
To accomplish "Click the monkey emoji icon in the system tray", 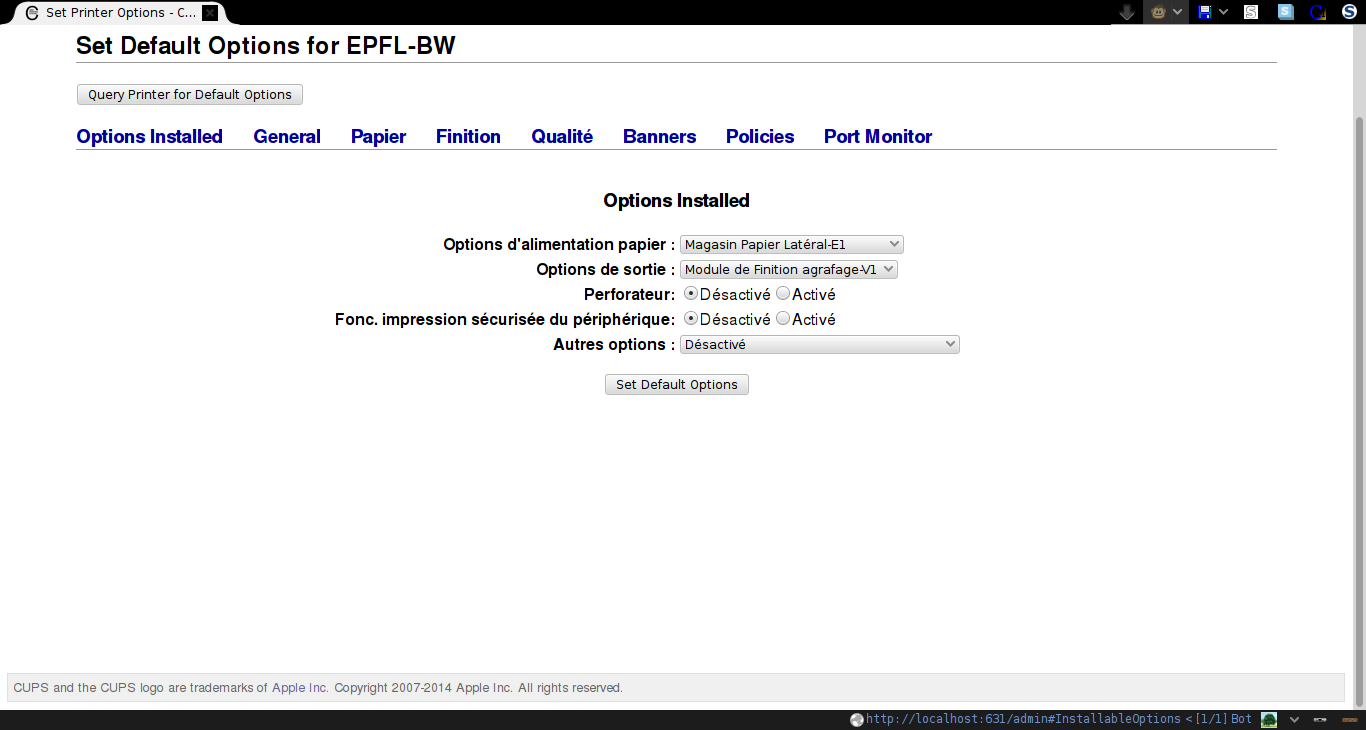I will pyautogui.click(x=1158, y=12).
